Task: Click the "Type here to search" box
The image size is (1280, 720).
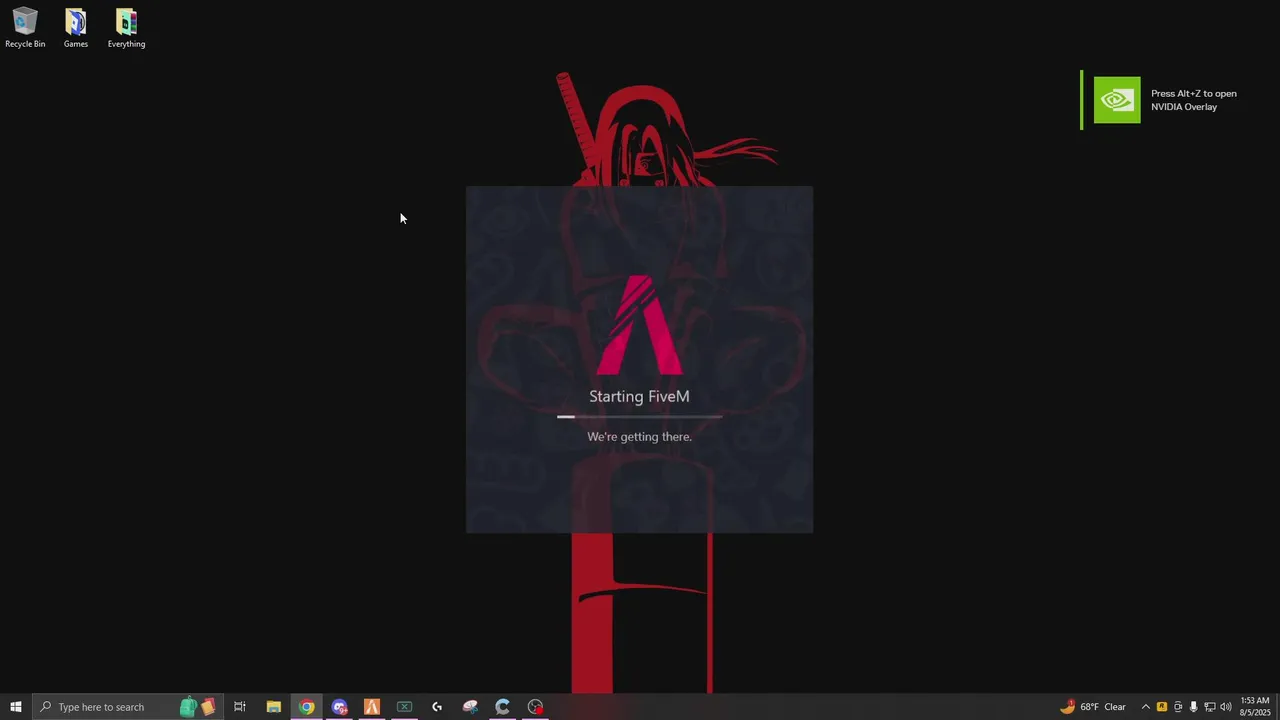Action: coord(128,707)
